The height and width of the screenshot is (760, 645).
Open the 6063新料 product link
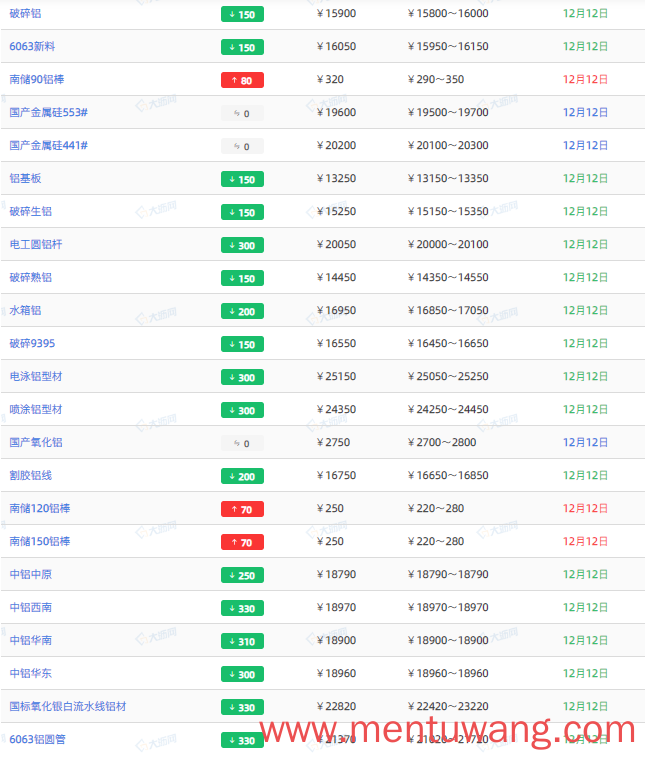click(32, 47)
